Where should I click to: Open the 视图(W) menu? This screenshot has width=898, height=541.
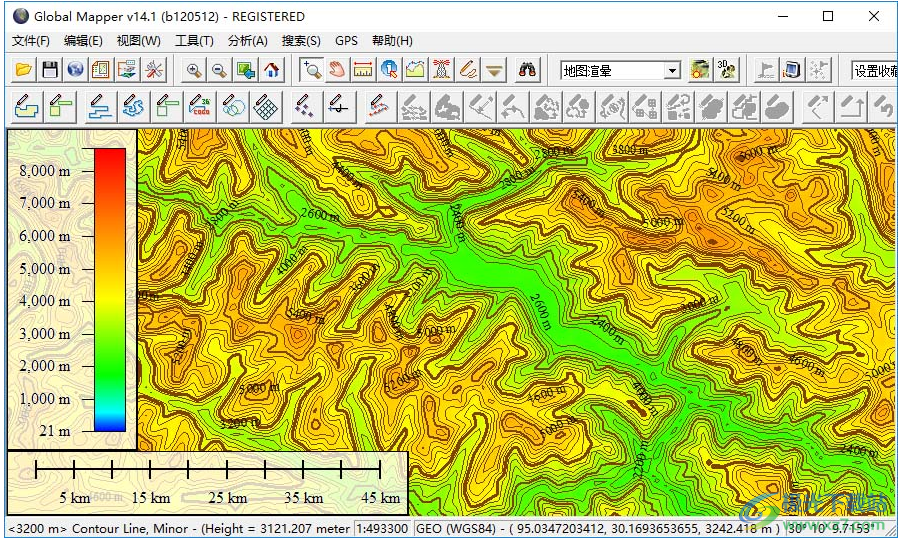pos(139,41)
